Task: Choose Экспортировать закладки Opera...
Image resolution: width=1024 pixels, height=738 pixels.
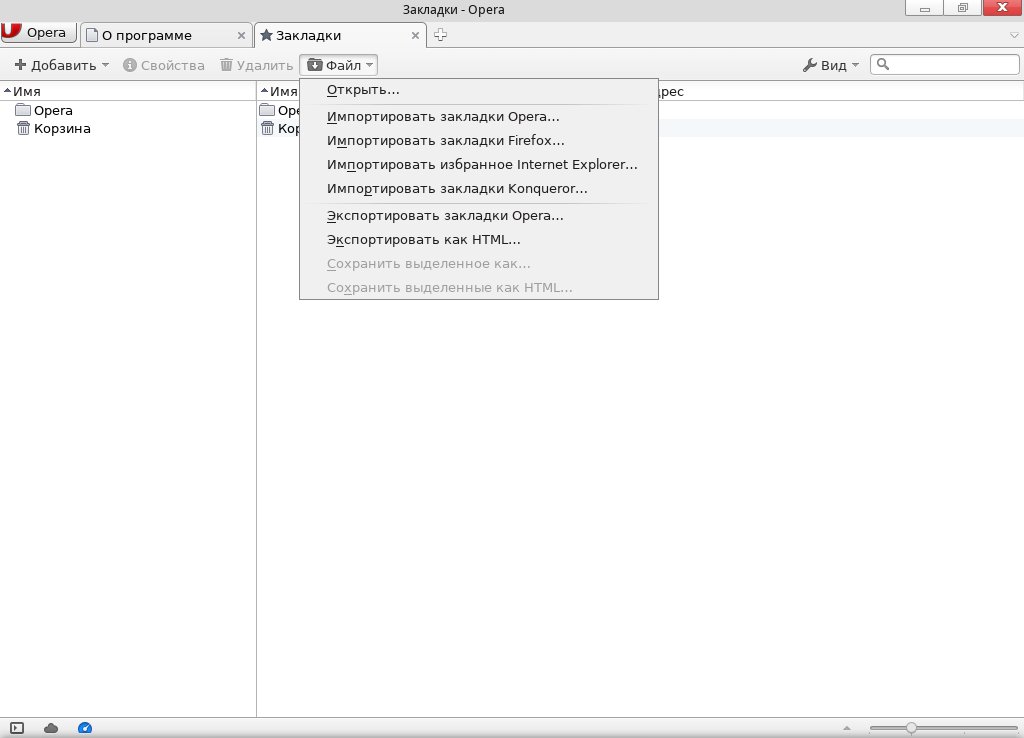Action: click(479, 216)
